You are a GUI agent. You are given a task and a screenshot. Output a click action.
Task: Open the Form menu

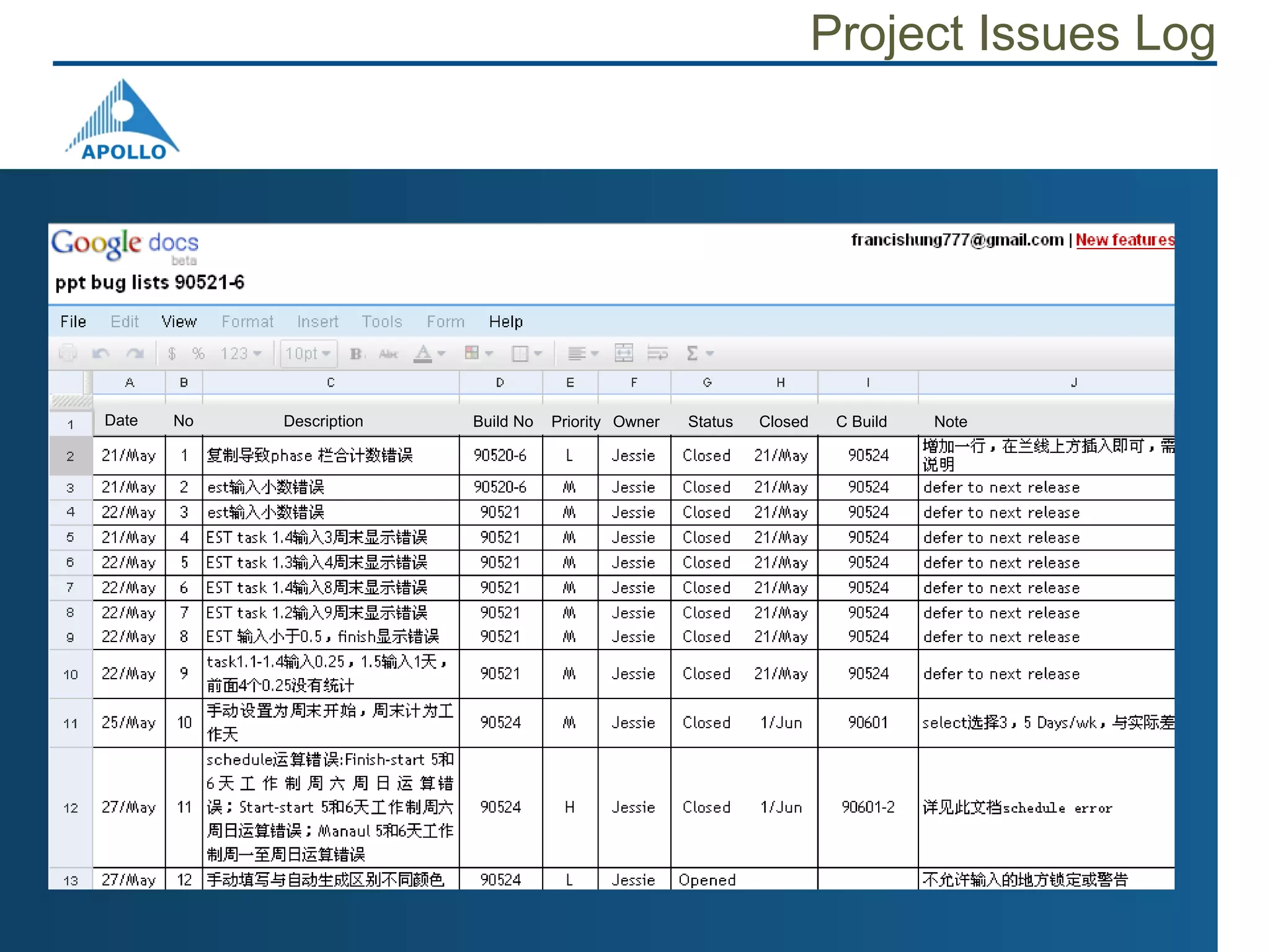coord(446,322)
